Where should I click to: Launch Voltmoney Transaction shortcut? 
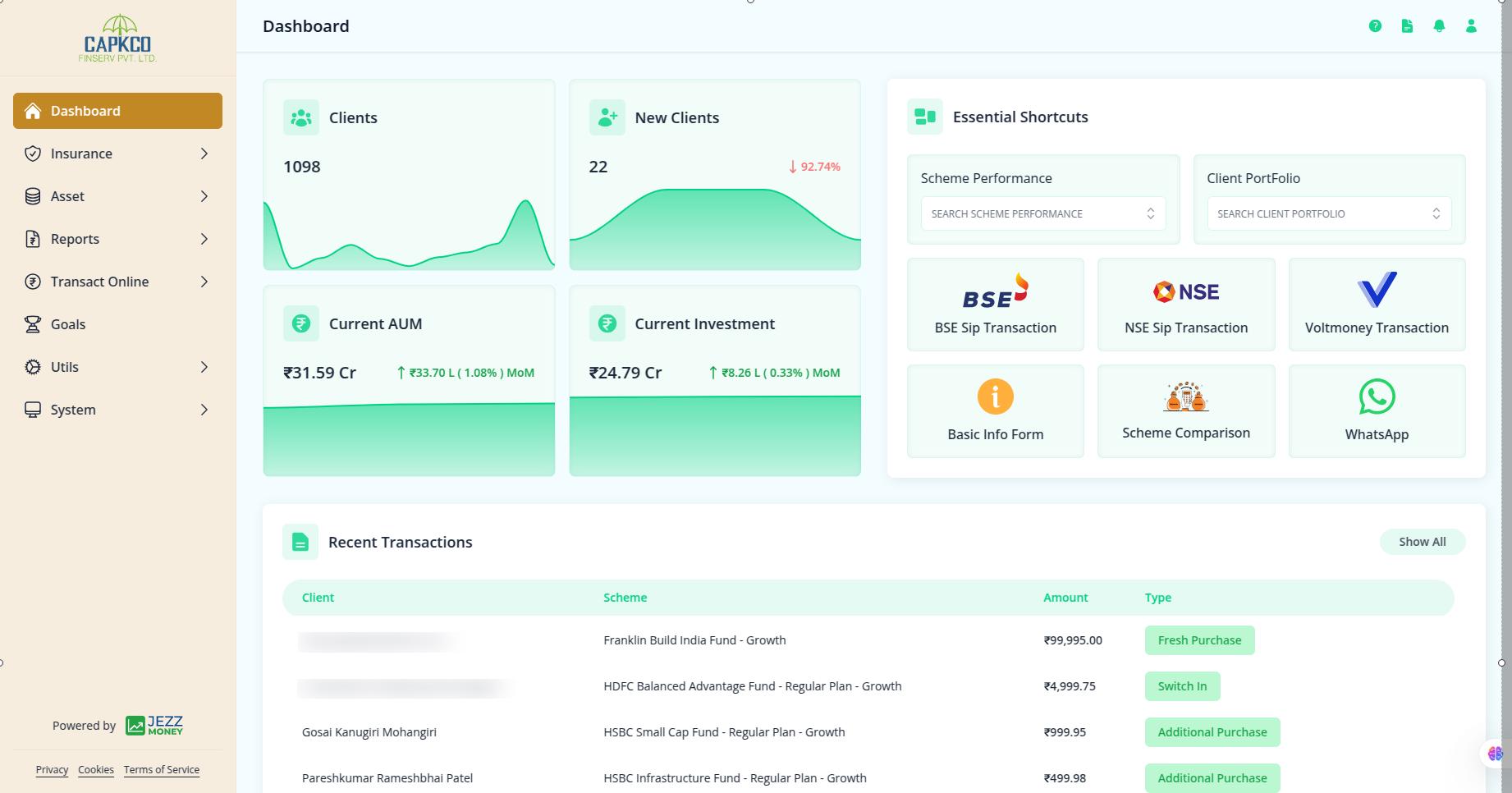click(x=1377, y=305)
